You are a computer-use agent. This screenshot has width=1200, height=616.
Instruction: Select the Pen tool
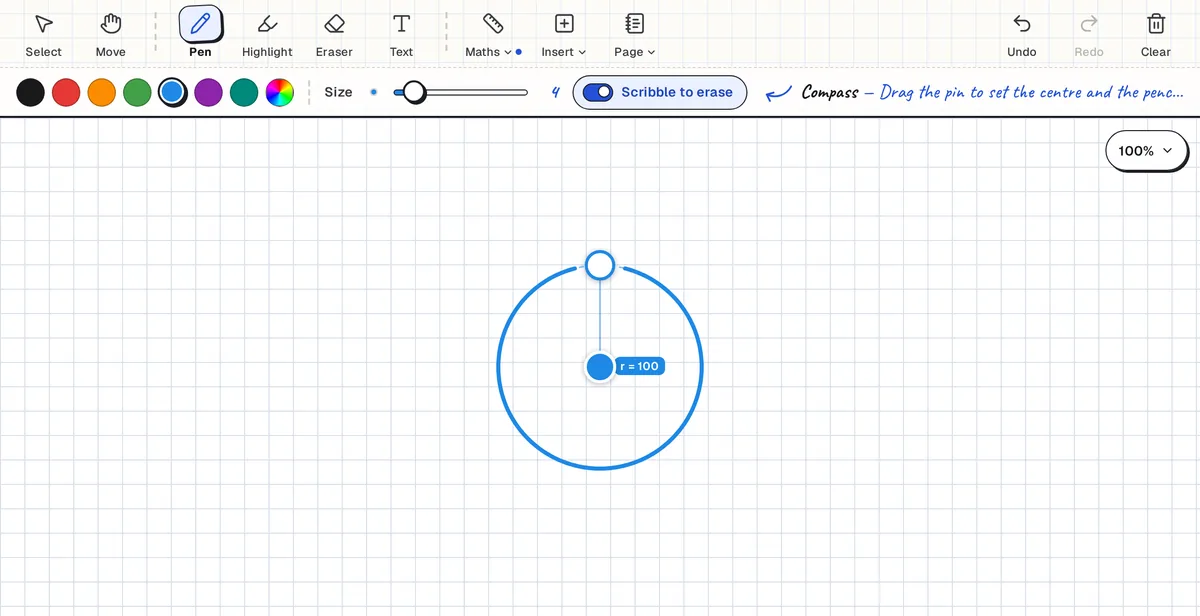click(201, 35)
